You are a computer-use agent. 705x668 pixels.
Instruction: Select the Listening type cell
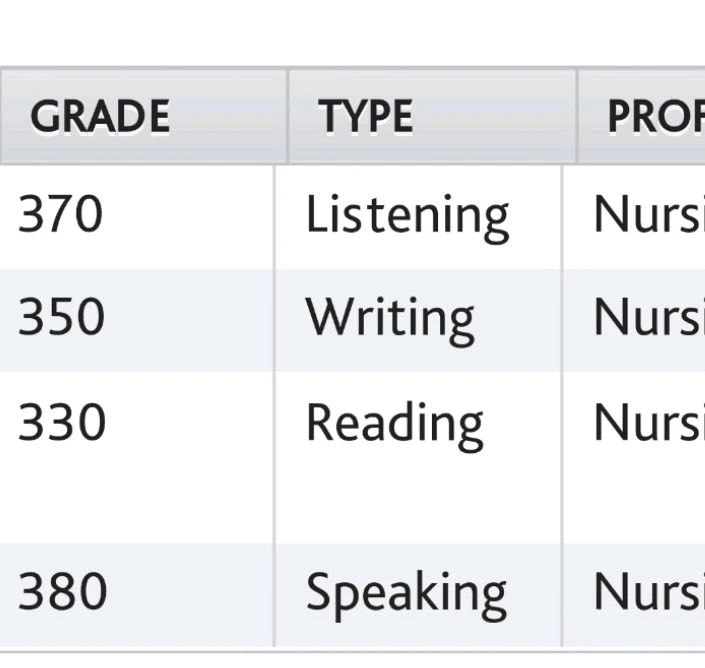coord(407,216)
